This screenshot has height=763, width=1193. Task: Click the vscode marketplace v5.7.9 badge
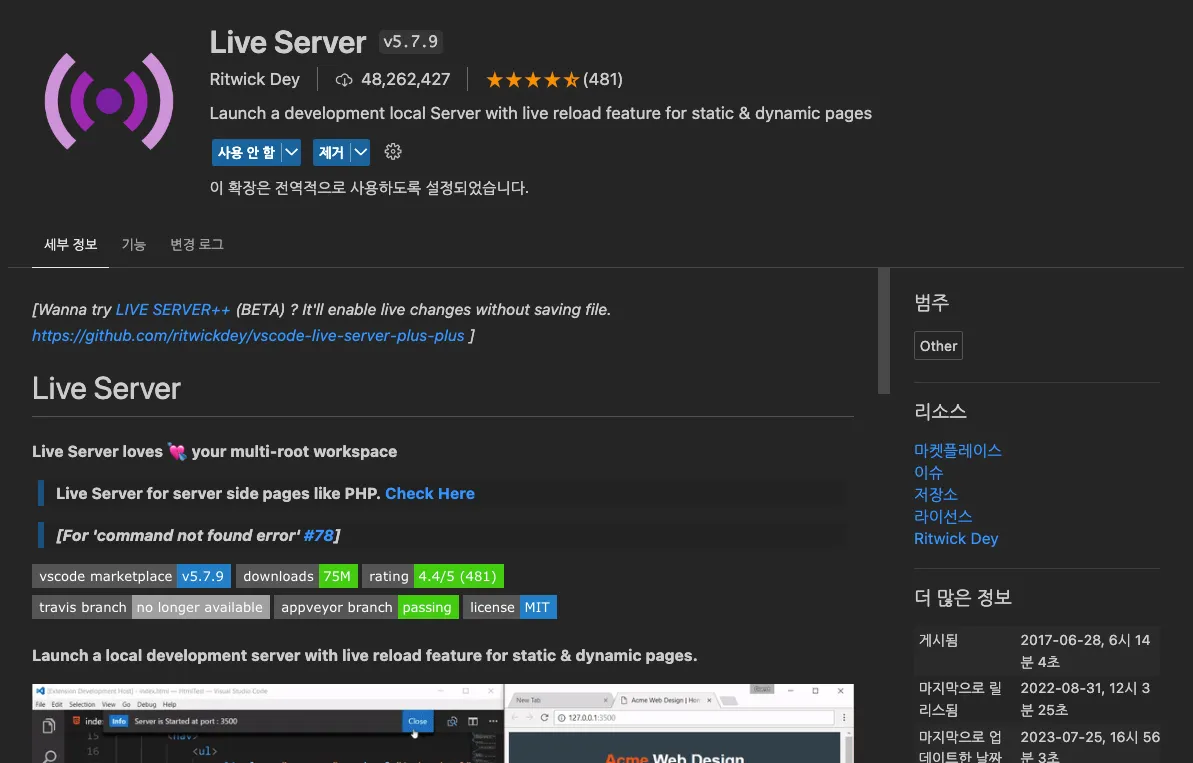click(131, 576)
